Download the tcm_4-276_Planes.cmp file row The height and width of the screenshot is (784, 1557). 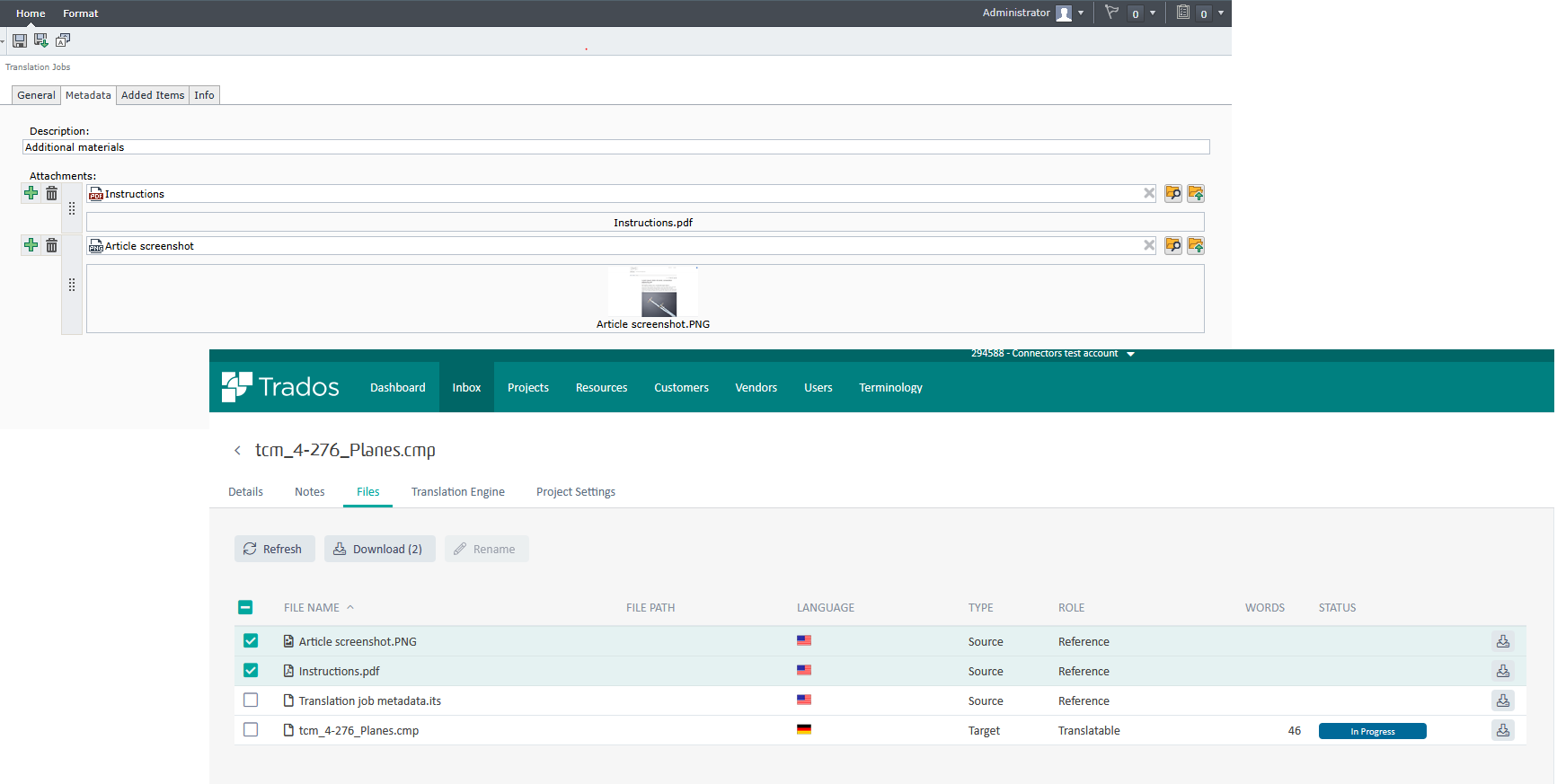[1502, 730]
